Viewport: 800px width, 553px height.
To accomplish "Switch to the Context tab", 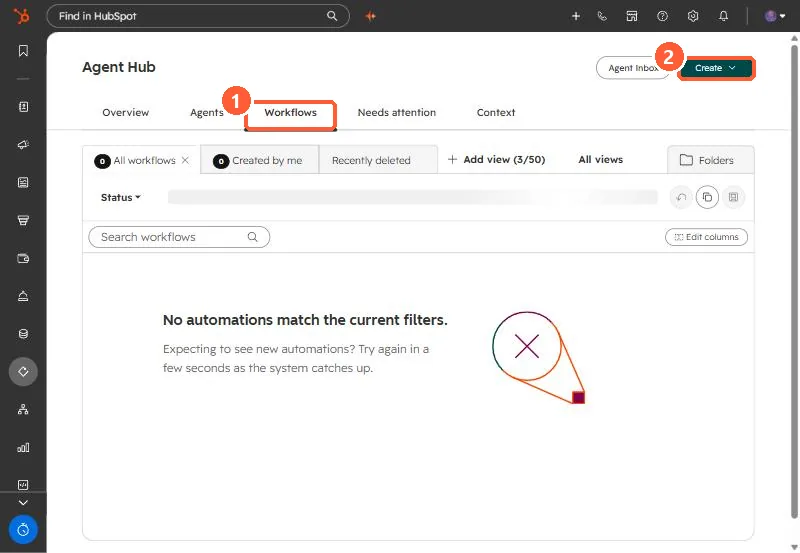I will click(495, 112).
